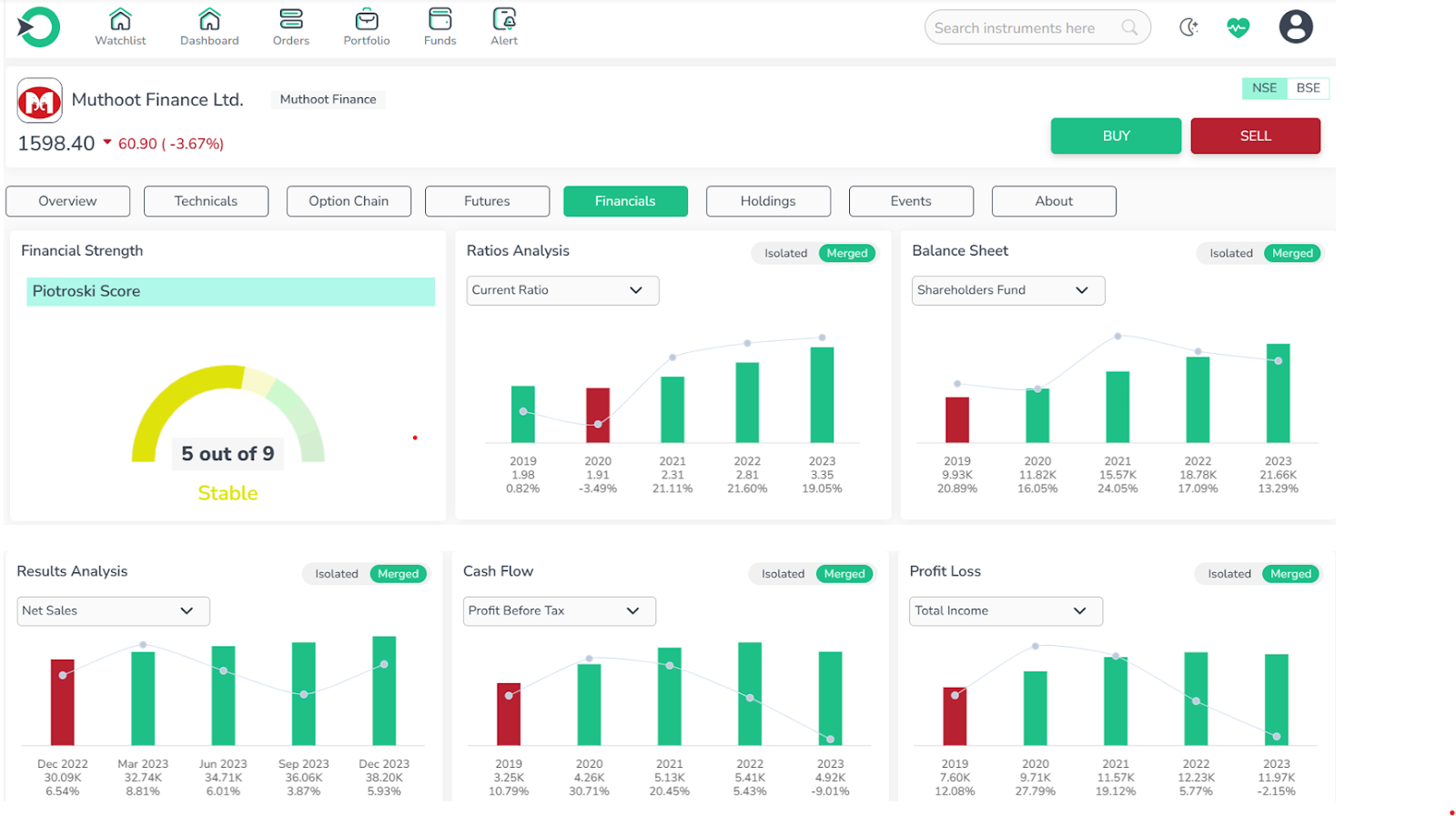
Task: Open the Portfolio section
Action: (x=367, y=27)
